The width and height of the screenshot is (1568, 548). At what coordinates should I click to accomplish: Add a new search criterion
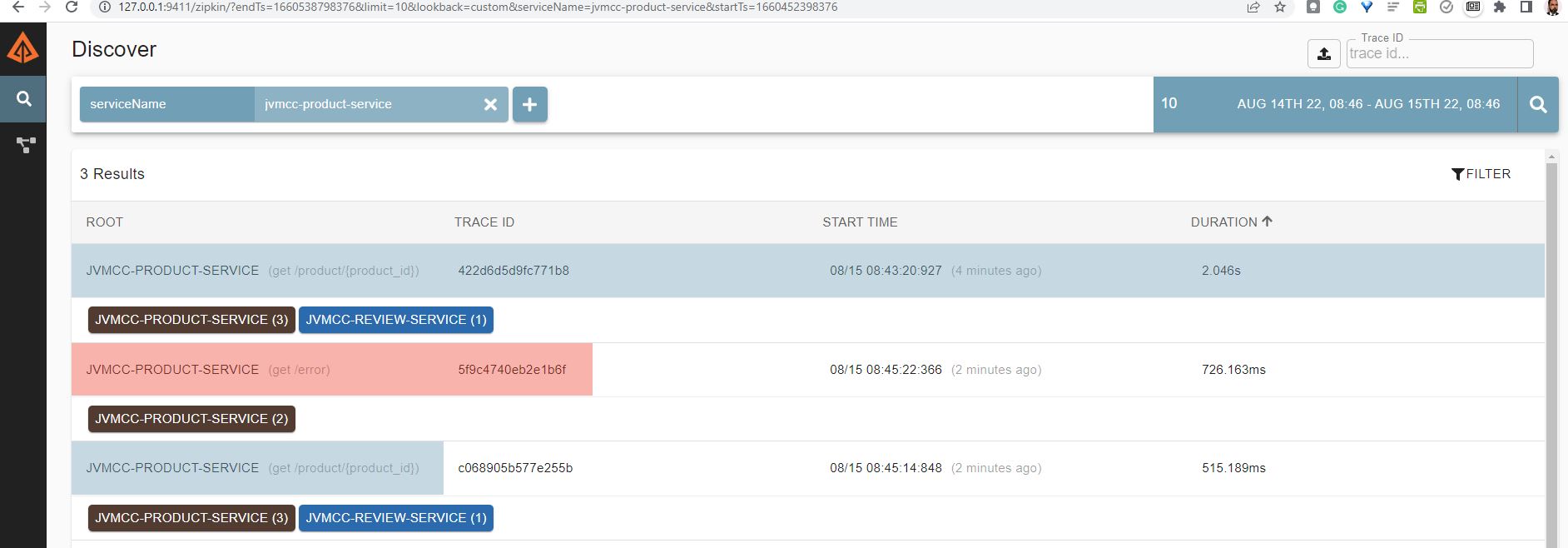(x=529, y=104)
